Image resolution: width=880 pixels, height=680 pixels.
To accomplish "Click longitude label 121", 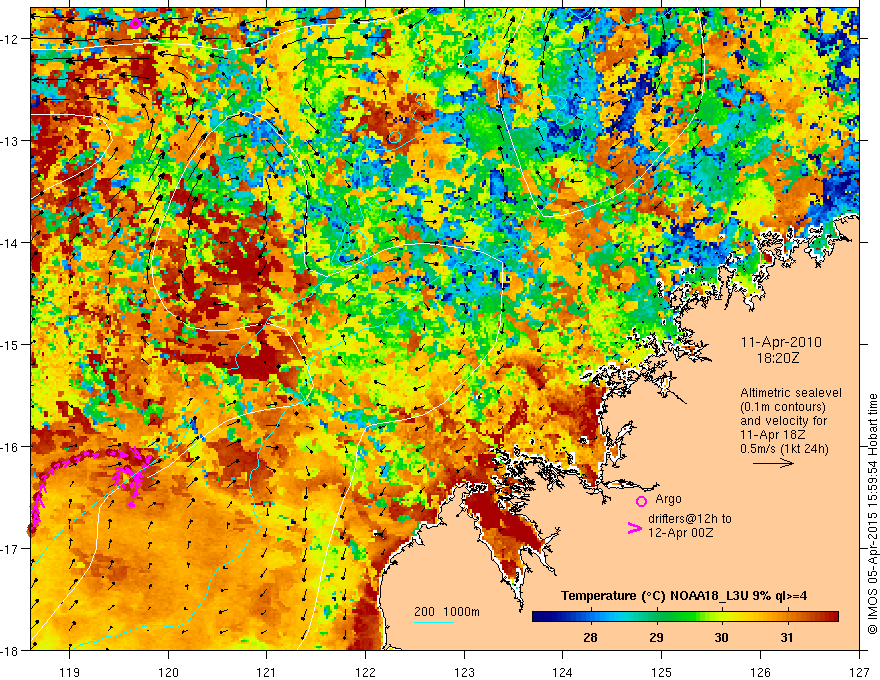I will click(x=267, y=673).
